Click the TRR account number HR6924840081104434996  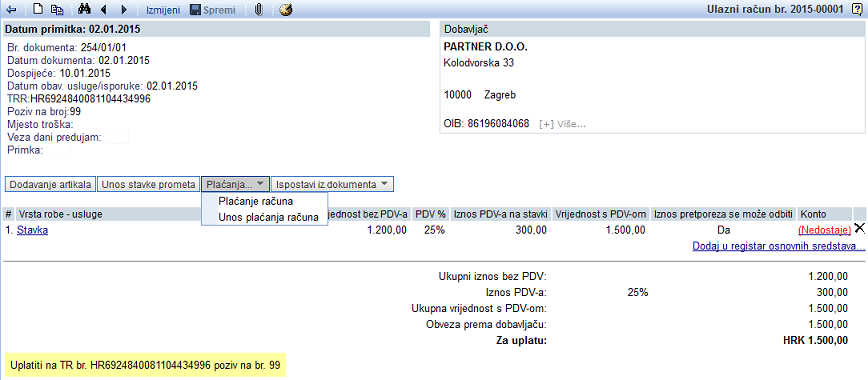click(90, 99)
